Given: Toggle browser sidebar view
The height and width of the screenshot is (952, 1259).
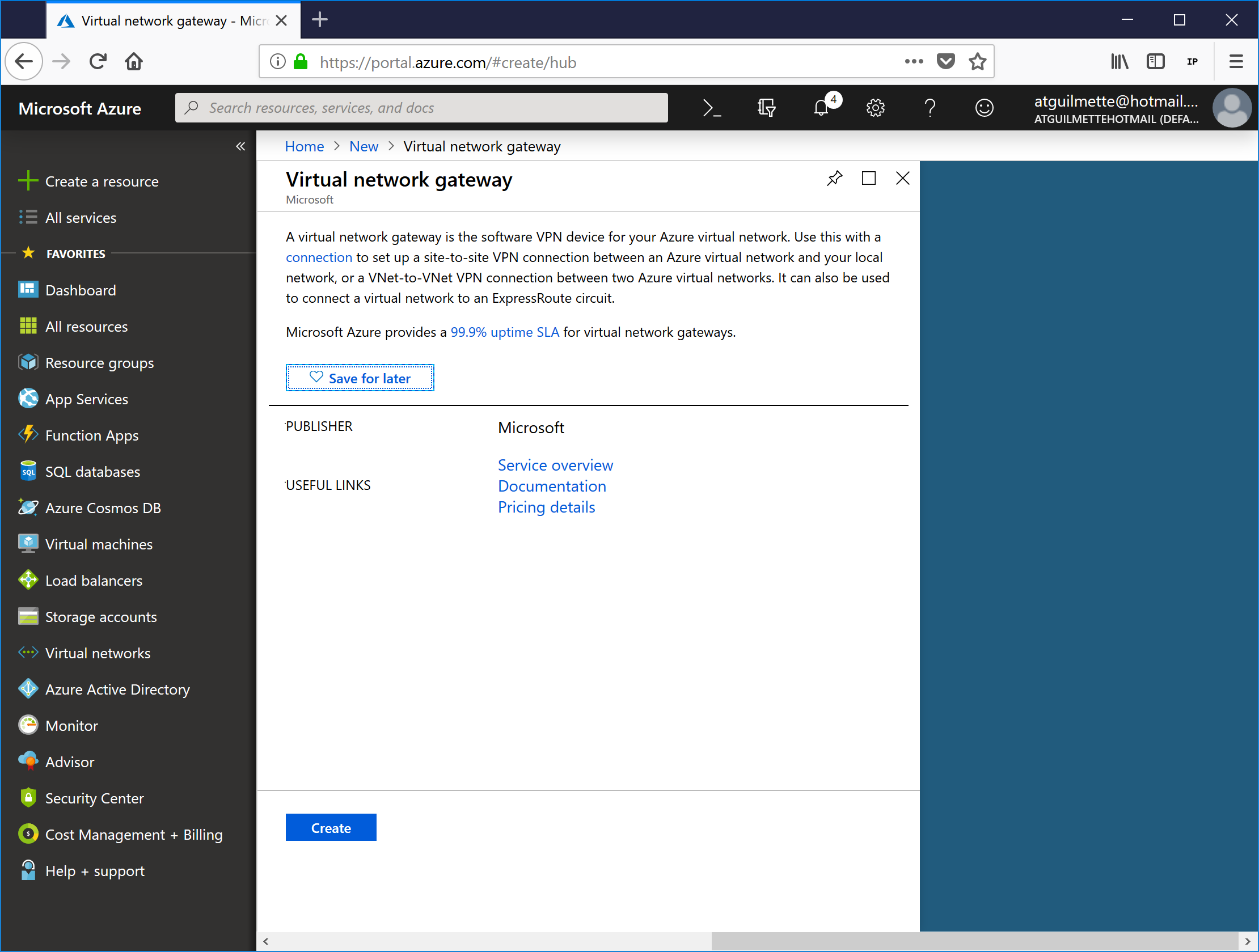Looking at the screenshot, I should [1155, 61].
